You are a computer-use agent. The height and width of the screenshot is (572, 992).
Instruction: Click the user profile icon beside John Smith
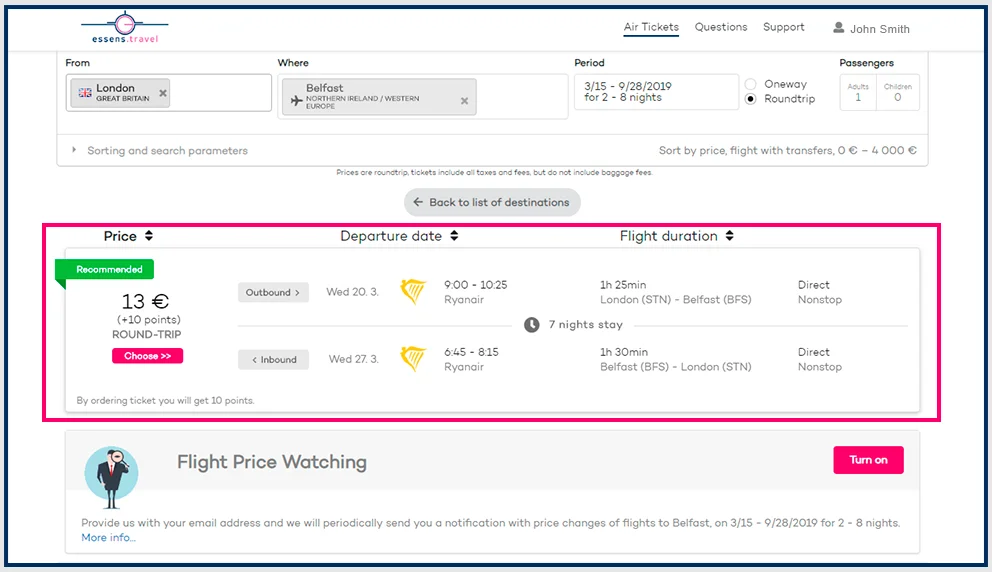pos(839,28)
